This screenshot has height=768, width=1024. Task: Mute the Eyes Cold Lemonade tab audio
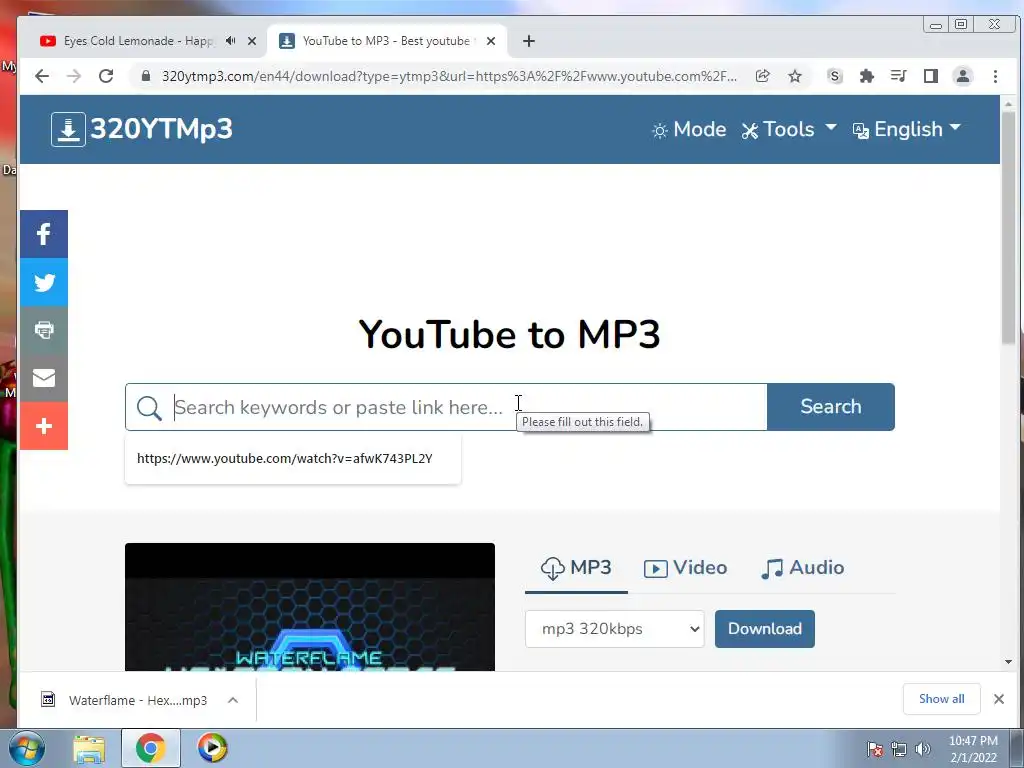coord(231,40)
